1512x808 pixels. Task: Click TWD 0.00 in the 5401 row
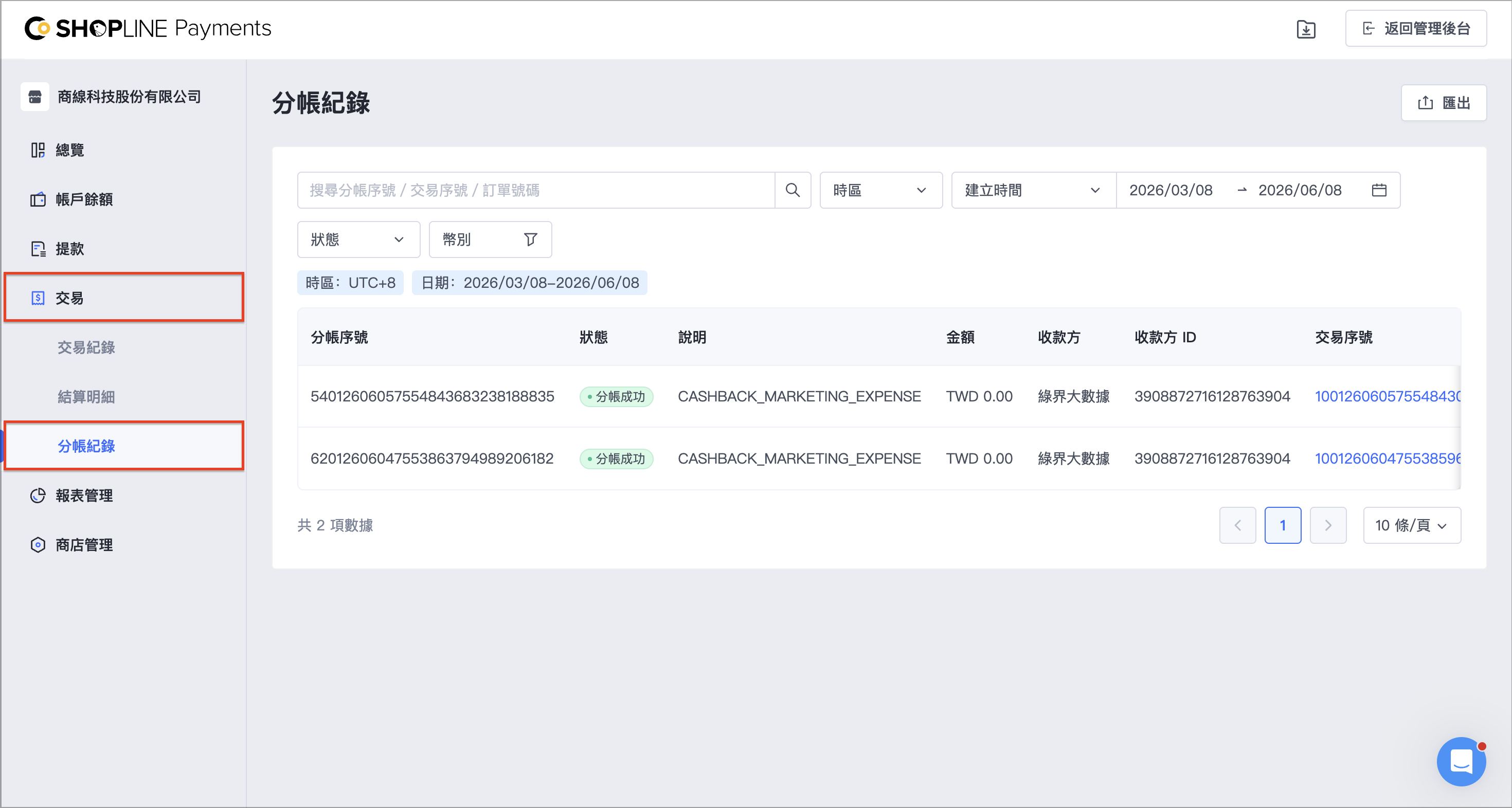click(x=979, y=397)
